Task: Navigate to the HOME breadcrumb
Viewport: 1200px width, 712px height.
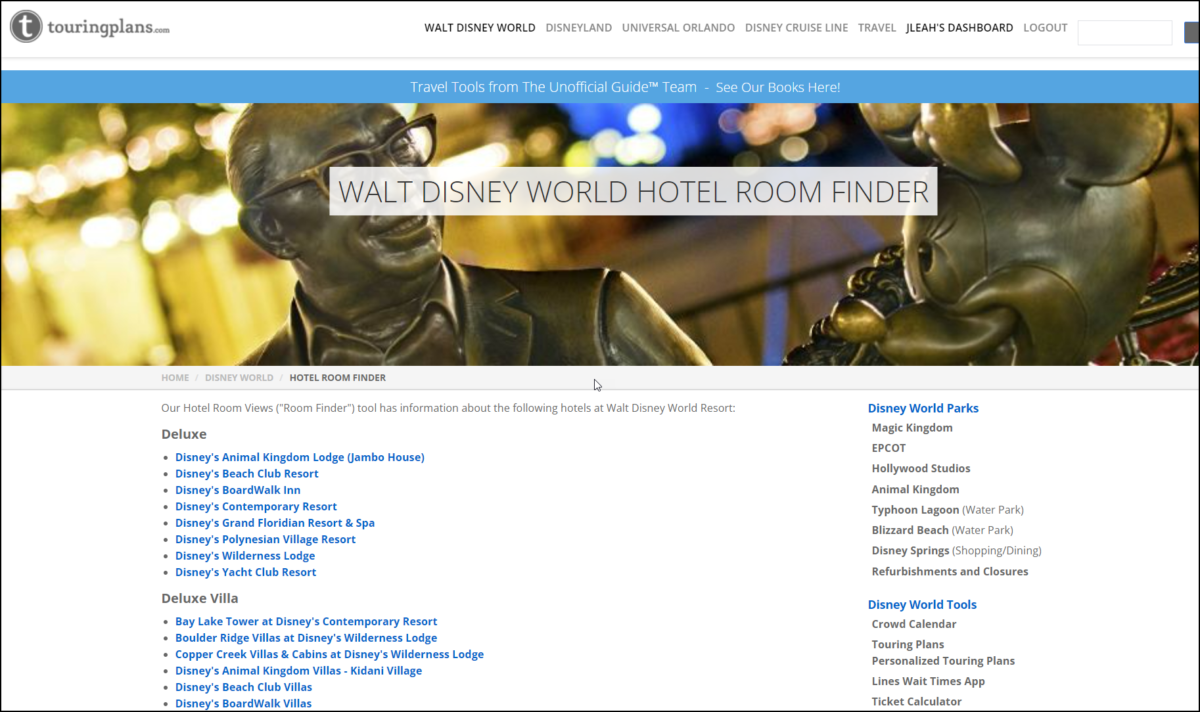Action: pyautogui.click(x=175, y=377)
